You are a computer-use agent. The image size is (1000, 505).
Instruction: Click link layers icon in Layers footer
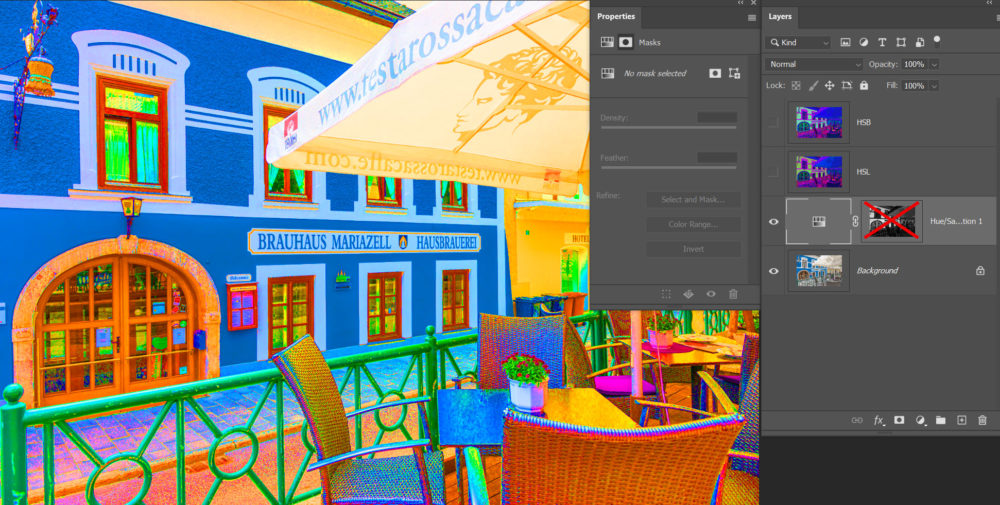tap(857, 420)
